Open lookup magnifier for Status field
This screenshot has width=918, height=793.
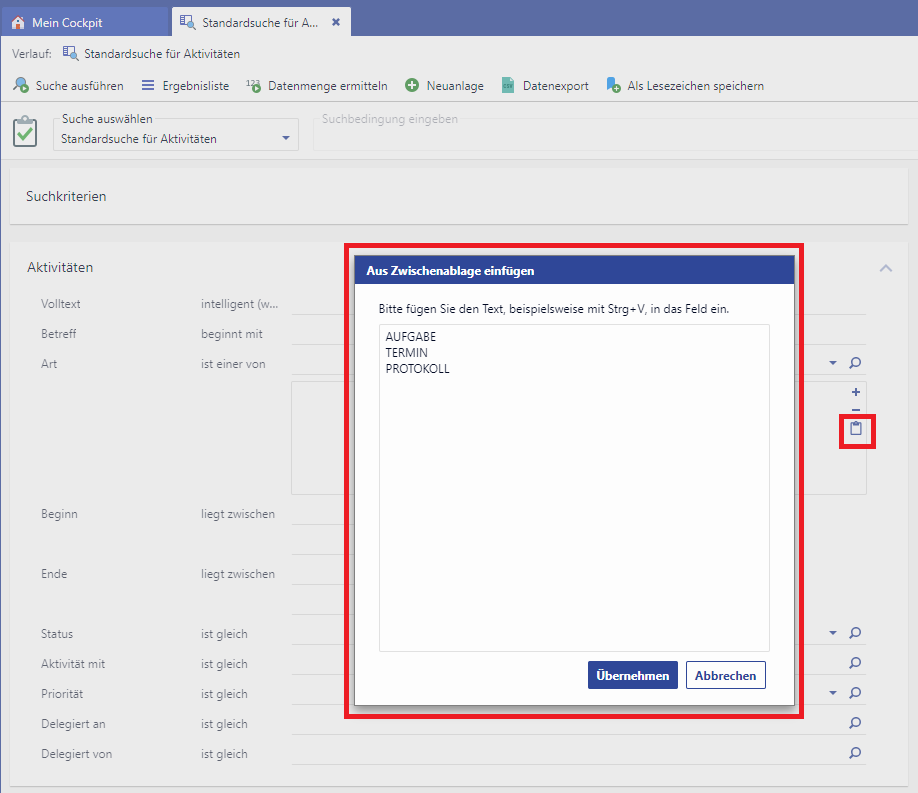pos(855,633)
